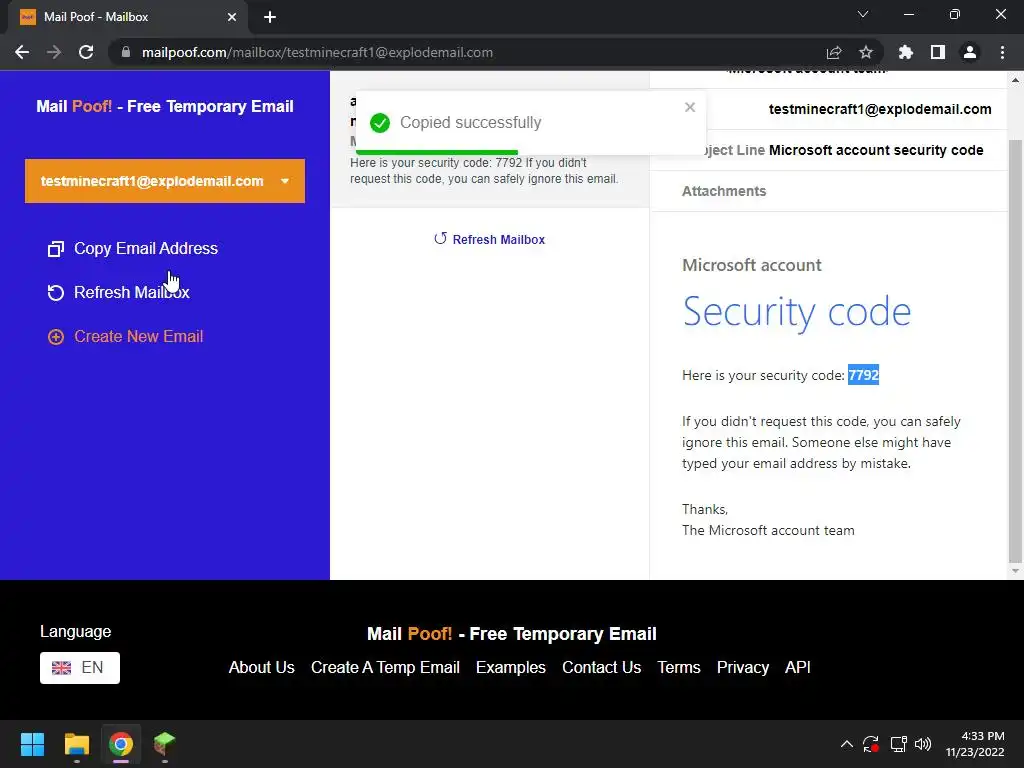Click the circular refresh icon in sidebar
This screenshot has height=768, width=1024.
56,293
